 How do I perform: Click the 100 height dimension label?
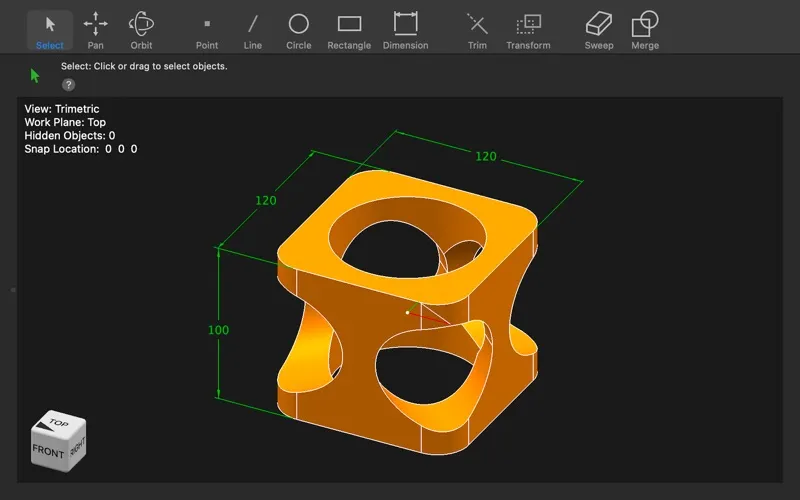[218, 330]
